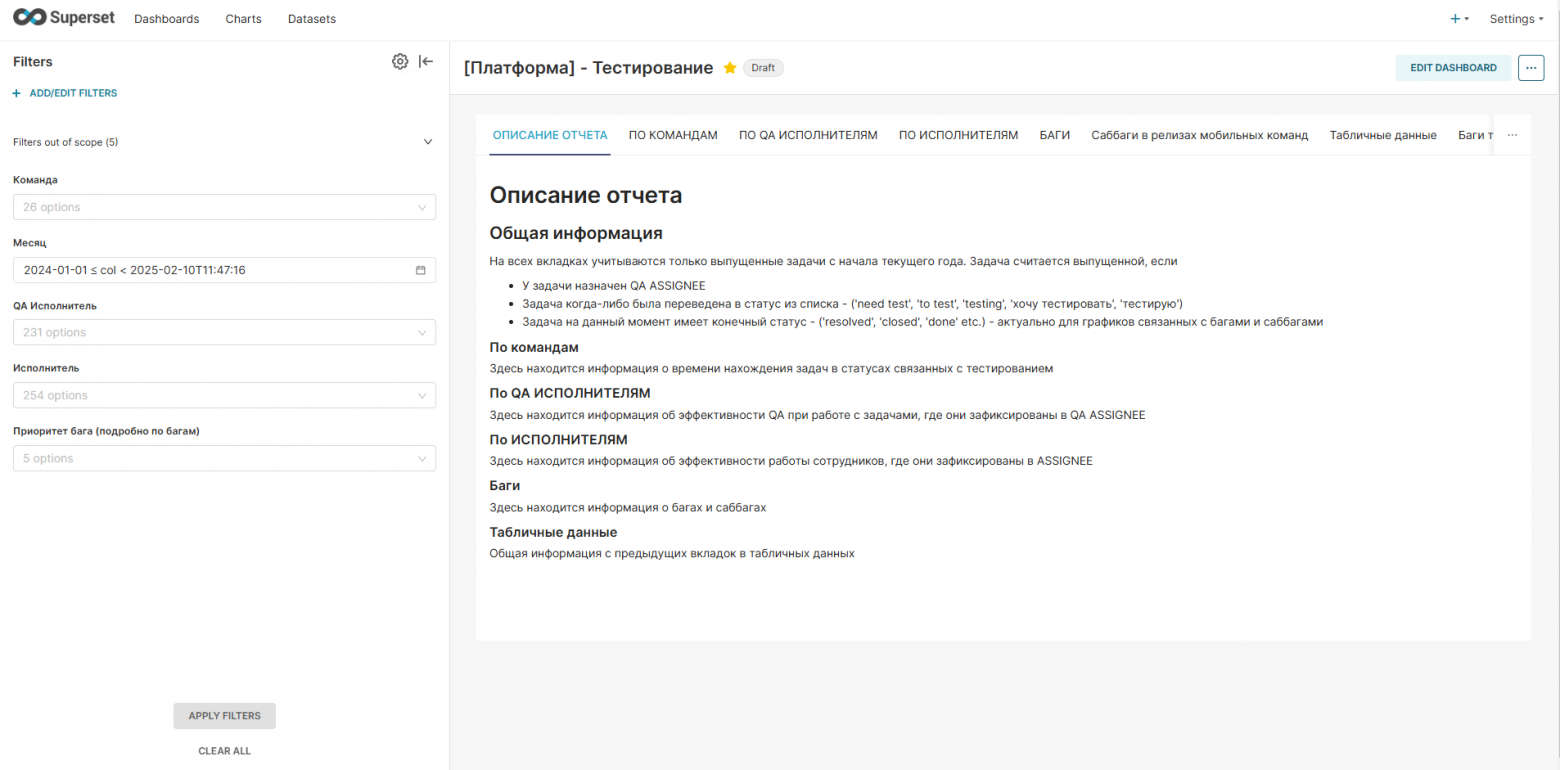This screenshot has width=1560, height=770.
Task: Click the EDIT DASHBOARD button
Action: pyautogui.click(x=1453, y=68)
